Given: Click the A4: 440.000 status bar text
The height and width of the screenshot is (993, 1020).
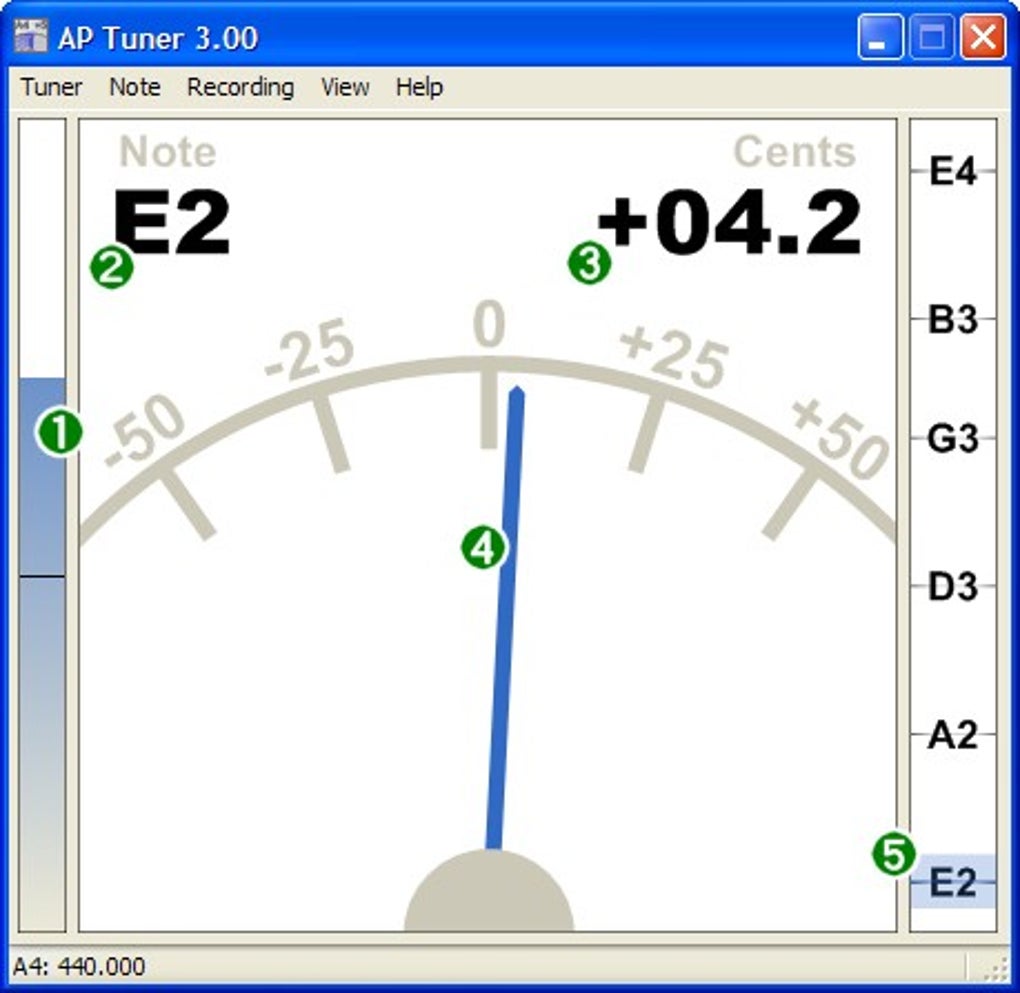Looking at the screenshot, I should (x=79, y=966).
